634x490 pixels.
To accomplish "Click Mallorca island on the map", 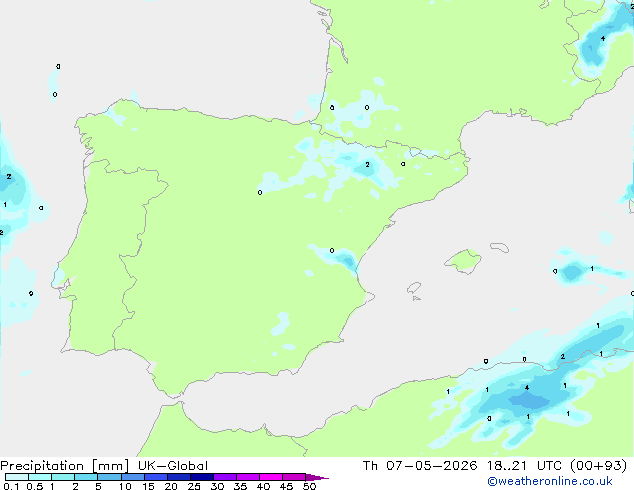I will coord(463,262).
